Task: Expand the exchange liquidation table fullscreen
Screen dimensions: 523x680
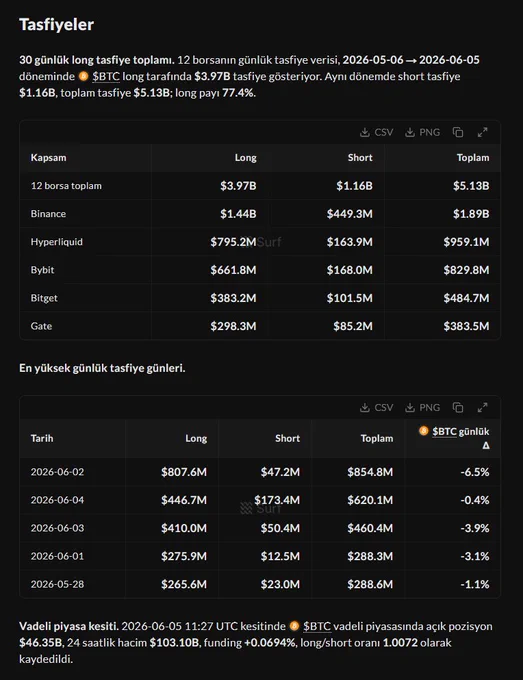Action: click(x=482, y=132)
